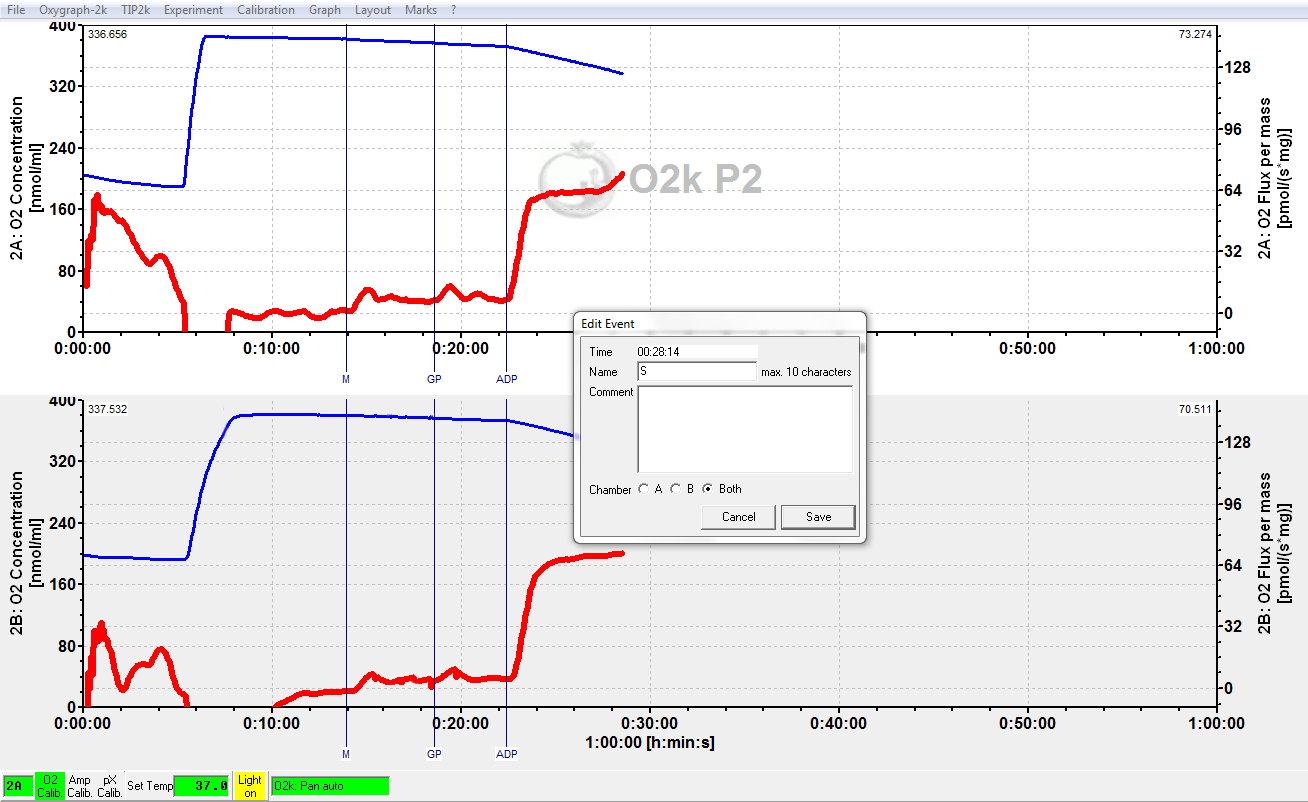This screenshot has width=1308, height=802.
Task: Click the 2A: O2 Concentration axis label
Action: [26, 179]
